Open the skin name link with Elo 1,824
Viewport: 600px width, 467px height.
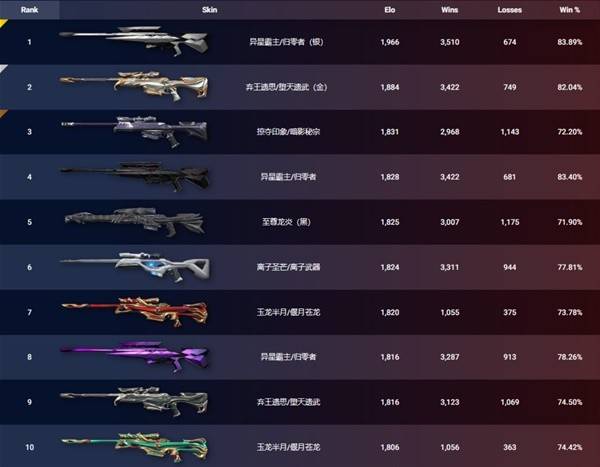pyautogui.click(x=288, y=267)
